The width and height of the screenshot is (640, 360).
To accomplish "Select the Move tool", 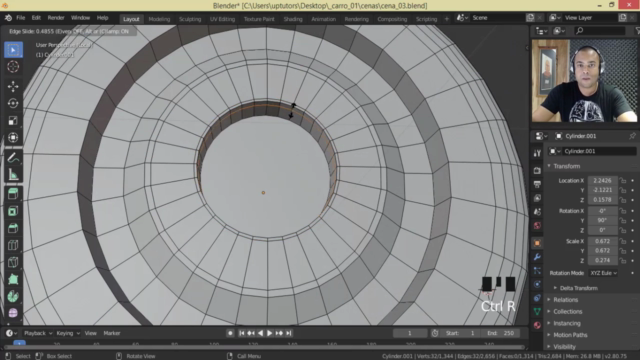I will (x=13, y=86).
